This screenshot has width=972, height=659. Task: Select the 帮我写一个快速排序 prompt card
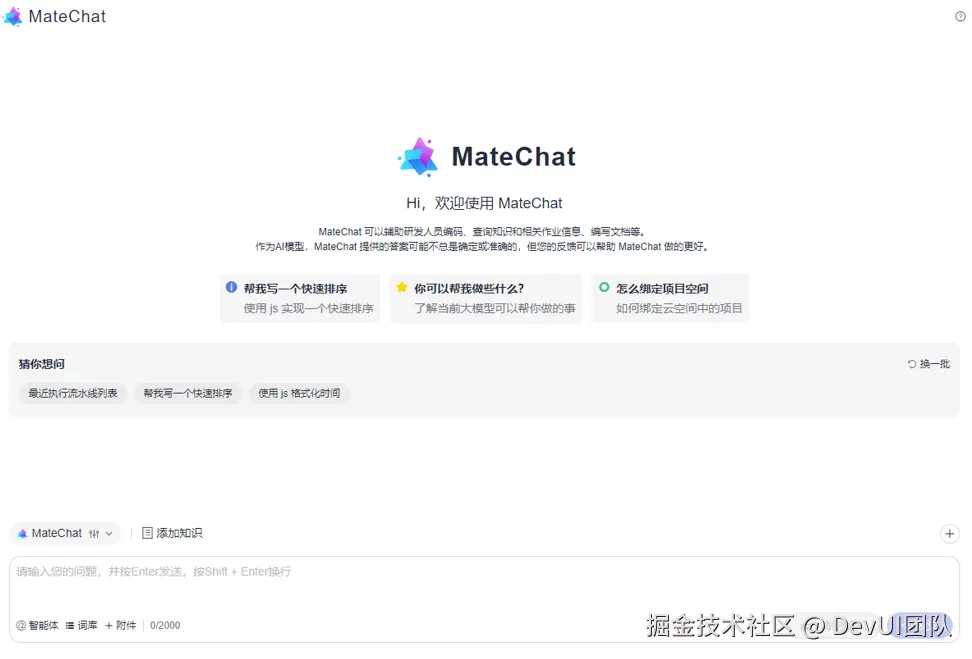pos(300,298)
